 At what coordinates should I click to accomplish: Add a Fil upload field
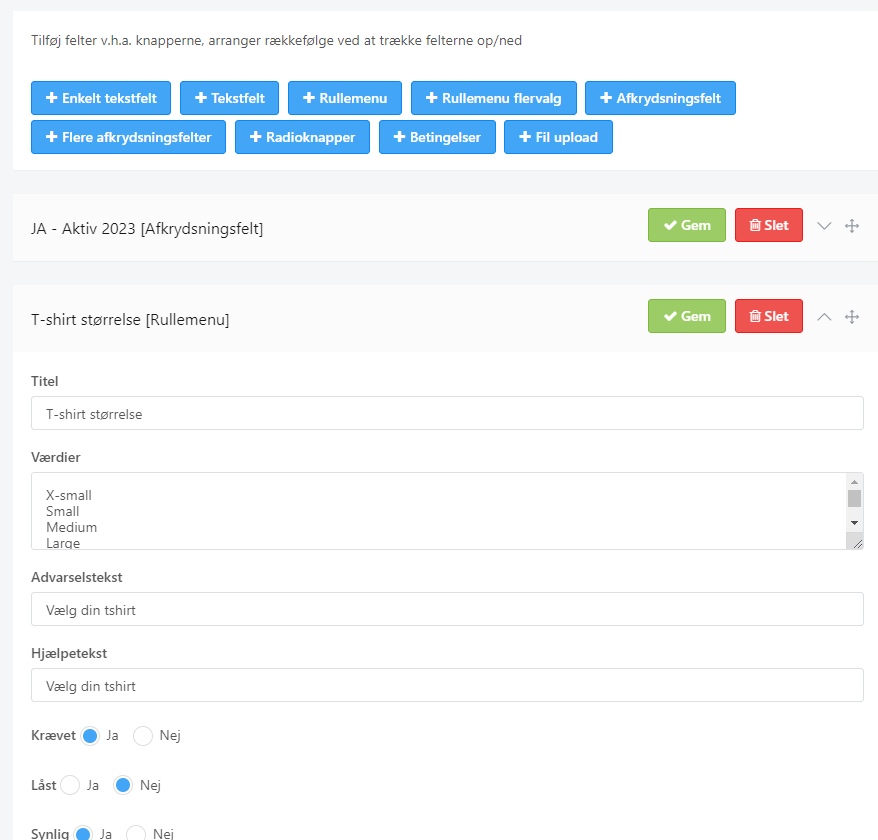pyautogui.click(x=558, y=137)
